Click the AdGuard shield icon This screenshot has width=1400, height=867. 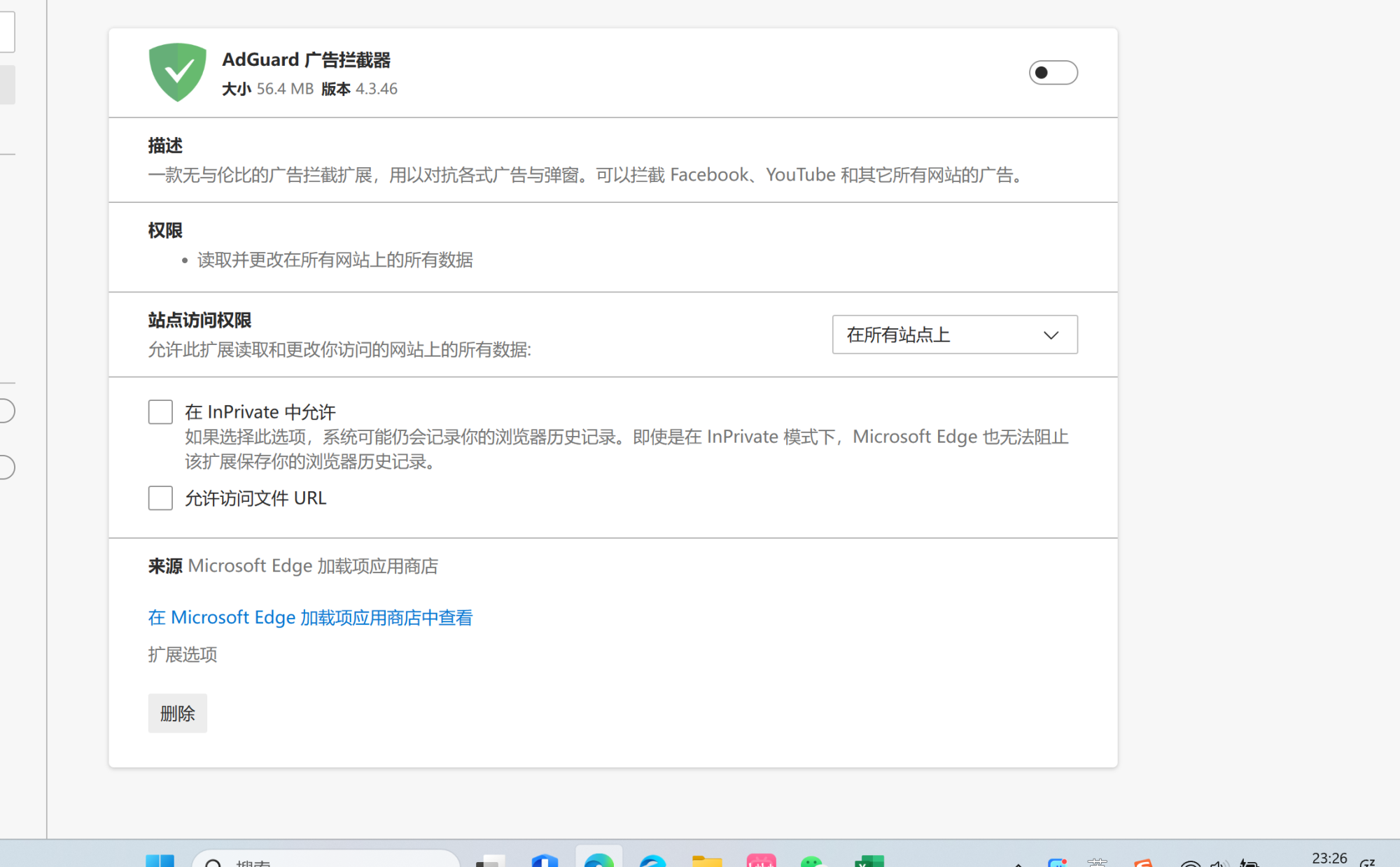pos(177,71)
